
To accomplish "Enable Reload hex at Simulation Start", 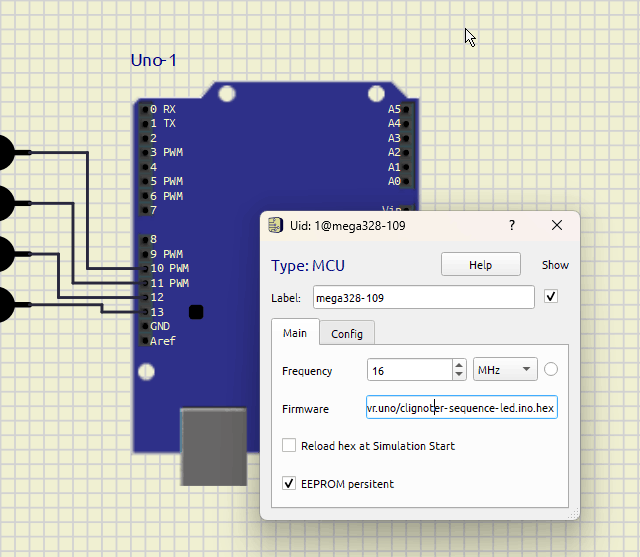I will (x=289, y=445).
